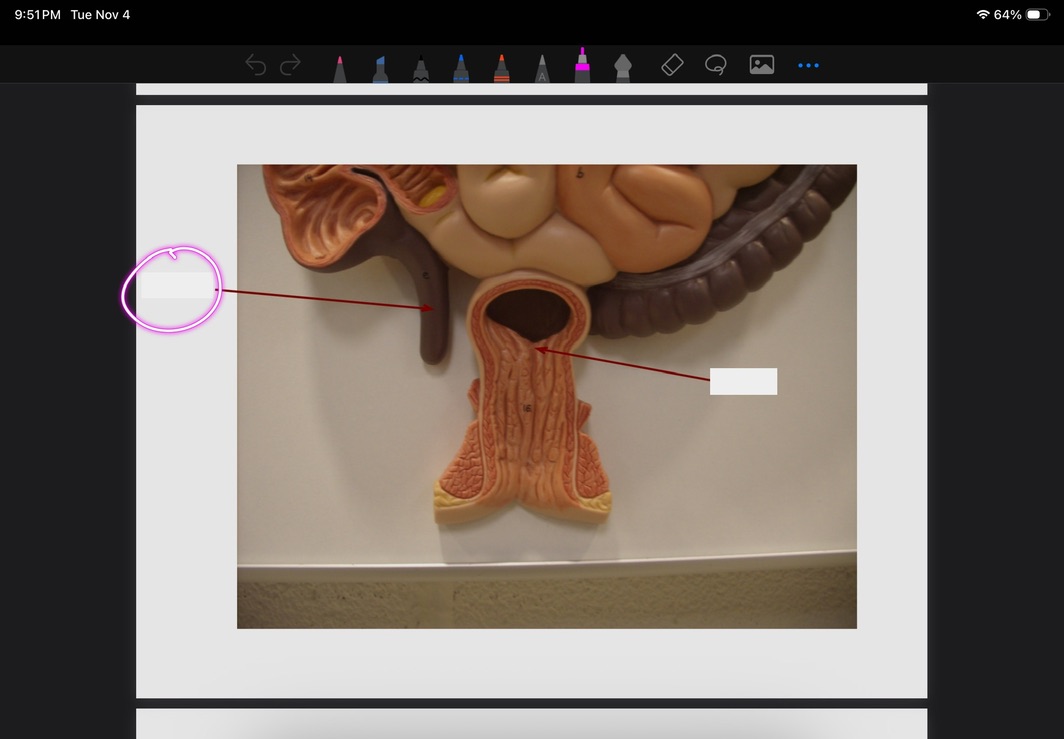Pick the blue pen with dashed band
1064x739 pixels.
coord(461,69)
